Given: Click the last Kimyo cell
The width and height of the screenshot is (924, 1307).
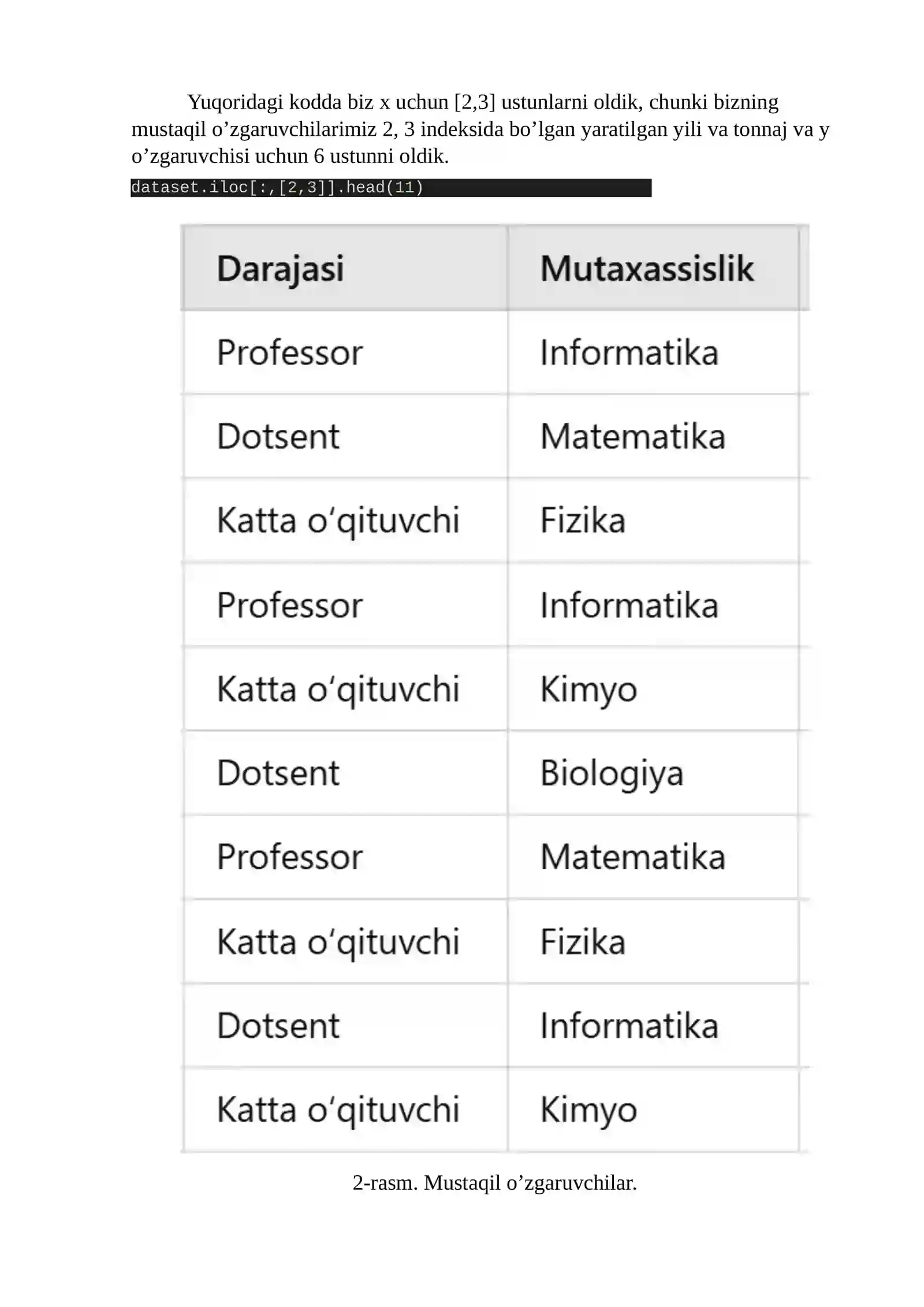Looking at the screenshot, I should 653,1109.
